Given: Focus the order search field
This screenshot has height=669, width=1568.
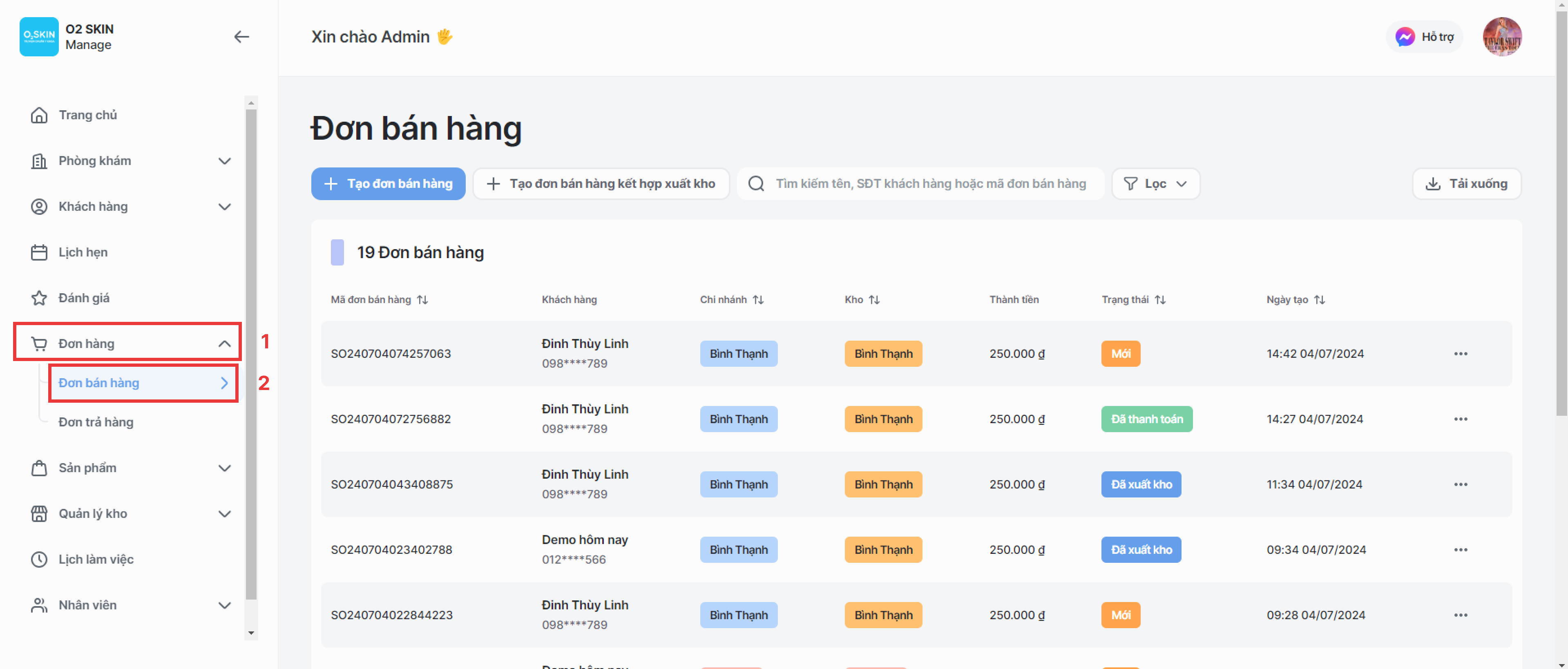Looking at the screenshot, I should tap(929, 184).
